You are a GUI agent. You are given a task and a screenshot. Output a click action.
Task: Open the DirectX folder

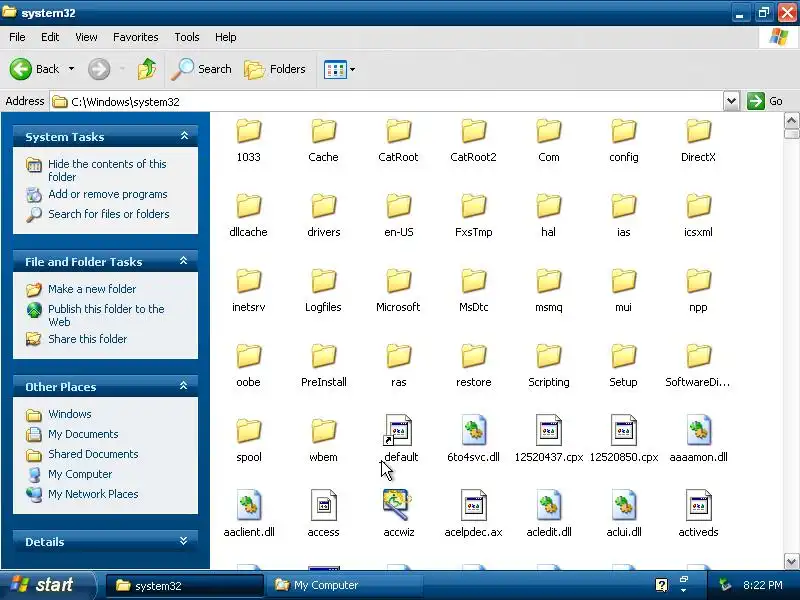coord(698,141)
